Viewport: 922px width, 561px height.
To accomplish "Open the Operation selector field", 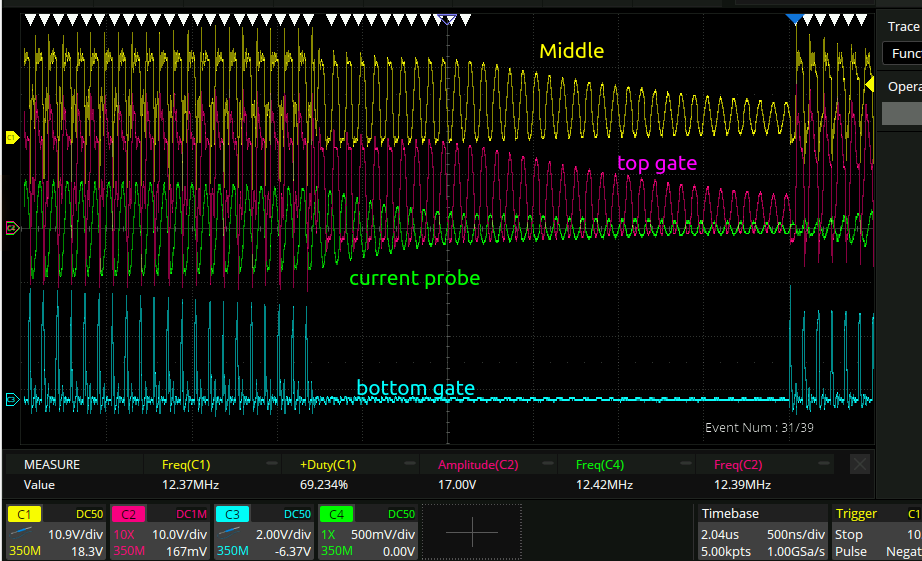I will 904,113.
